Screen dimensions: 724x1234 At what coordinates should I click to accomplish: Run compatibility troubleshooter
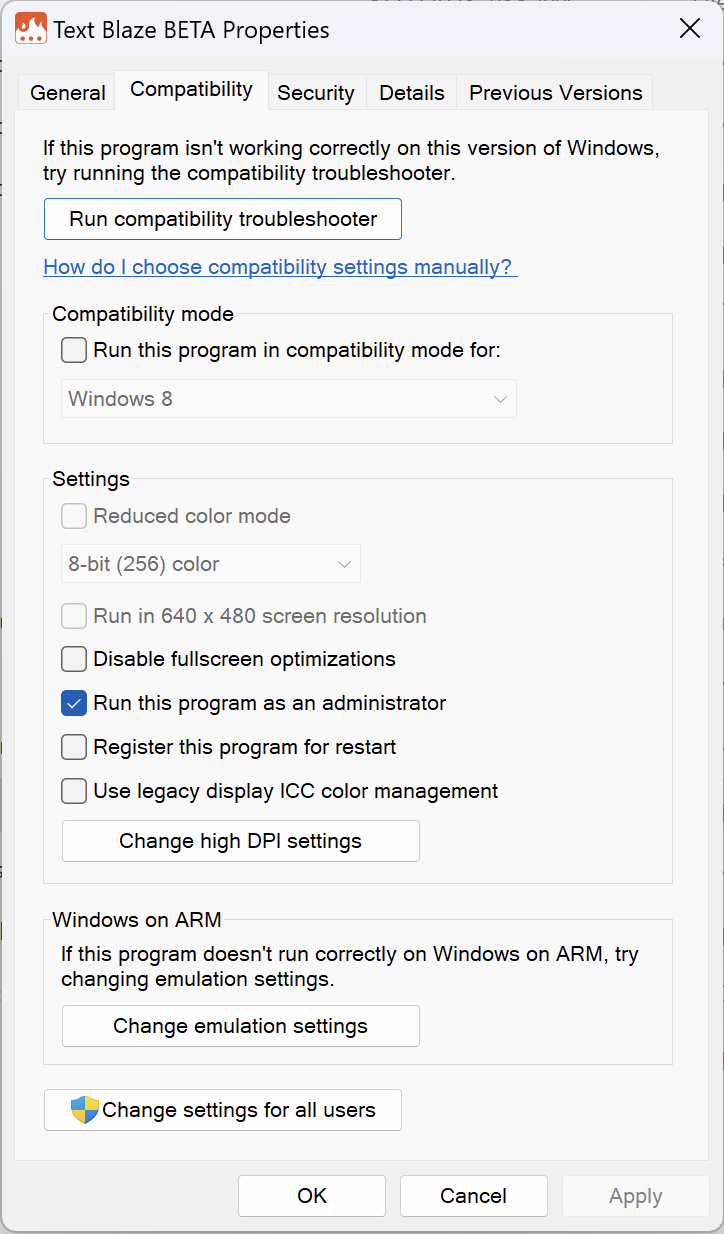(x=223, y=219)
